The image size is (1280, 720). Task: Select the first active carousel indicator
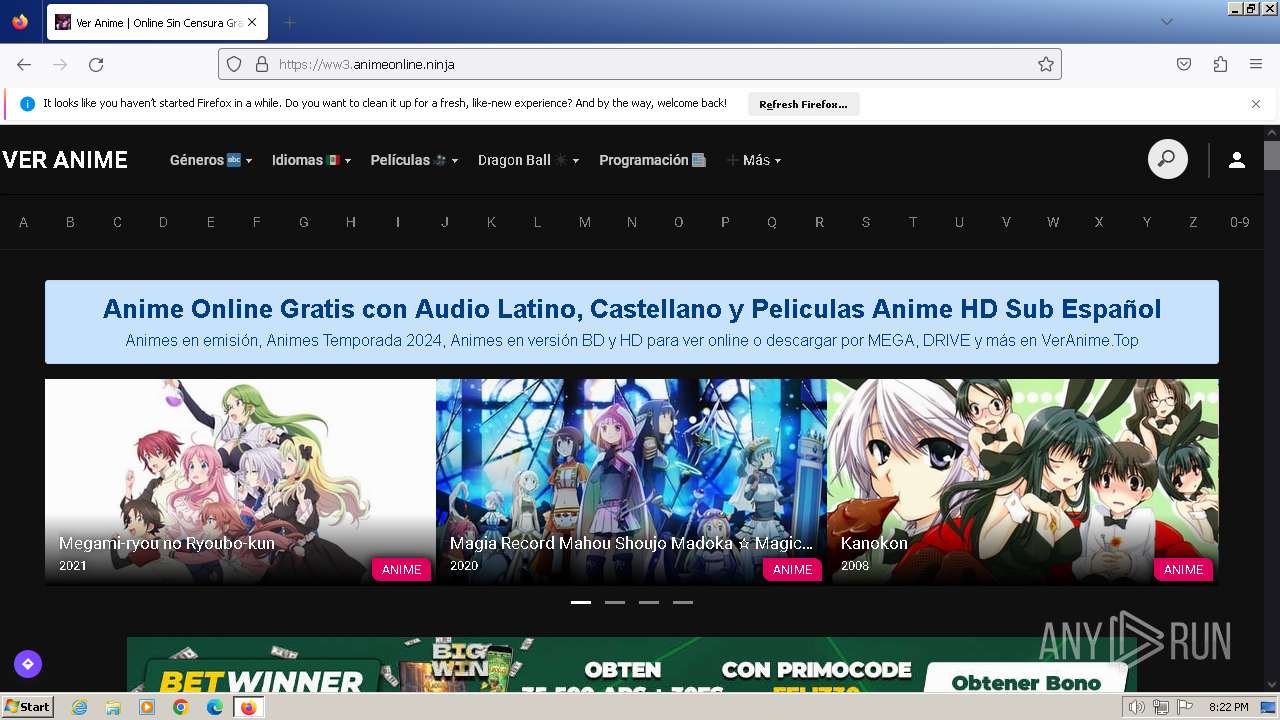tap(581, 603)
